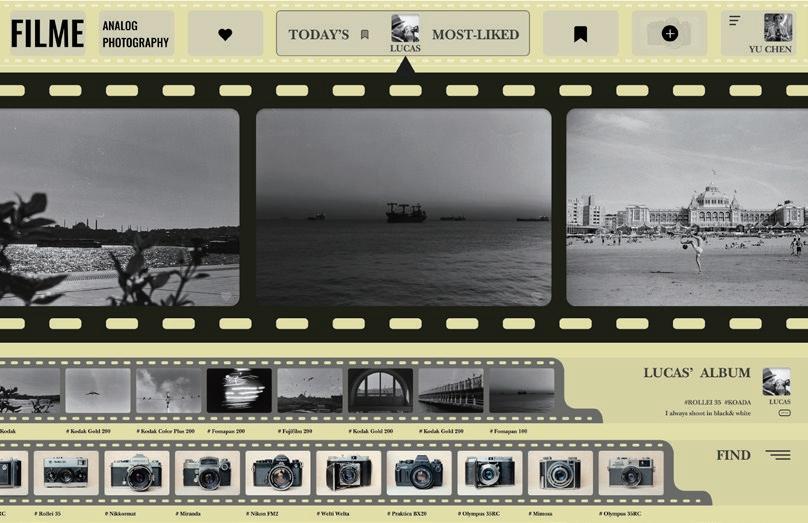Click the # Miranda camera tag

coord(188,514)
